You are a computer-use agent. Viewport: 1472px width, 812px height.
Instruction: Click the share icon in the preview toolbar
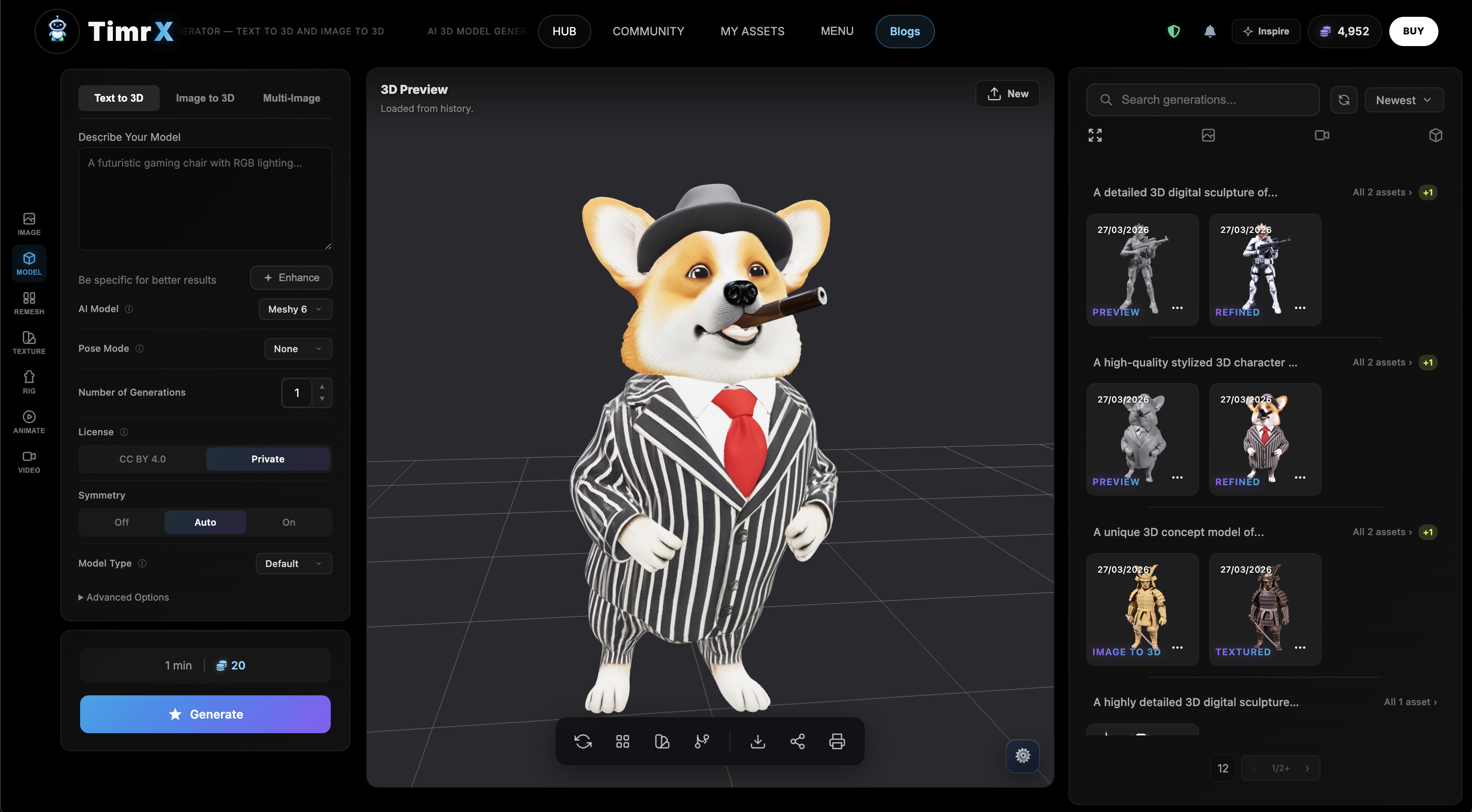click(x=798, y=741)
